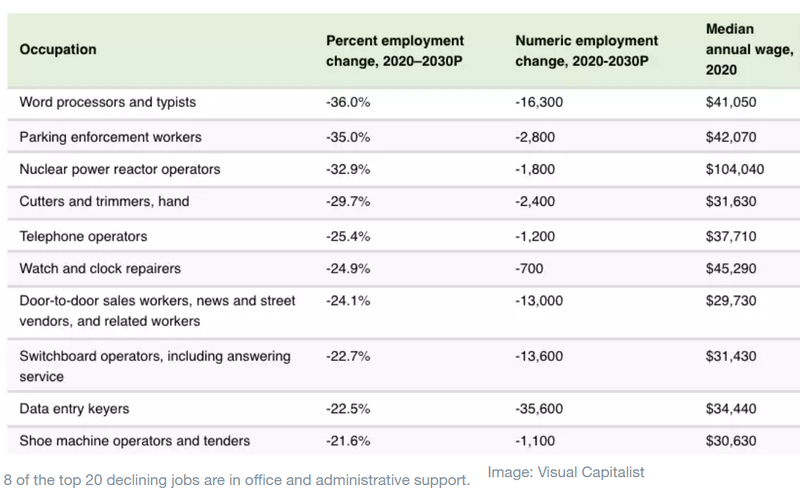800x498 pixels.
Task: Click the Occupation column header
Action: [x=58, y=49]
